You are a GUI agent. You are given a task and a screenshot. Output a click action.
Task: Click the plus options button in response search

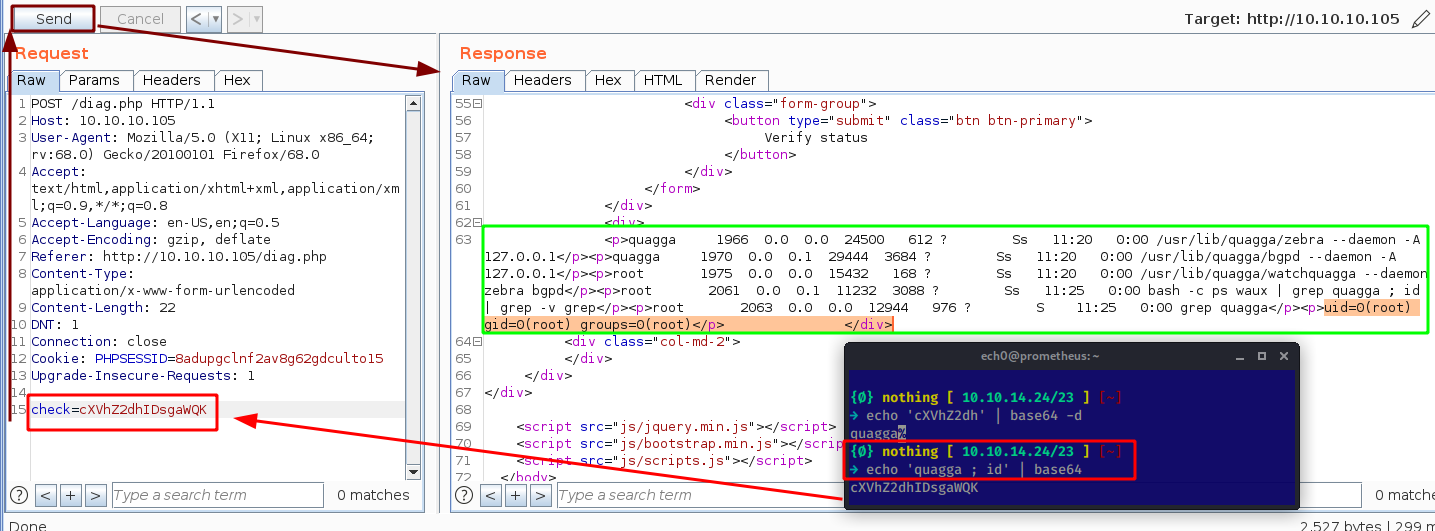pos(516,495)
